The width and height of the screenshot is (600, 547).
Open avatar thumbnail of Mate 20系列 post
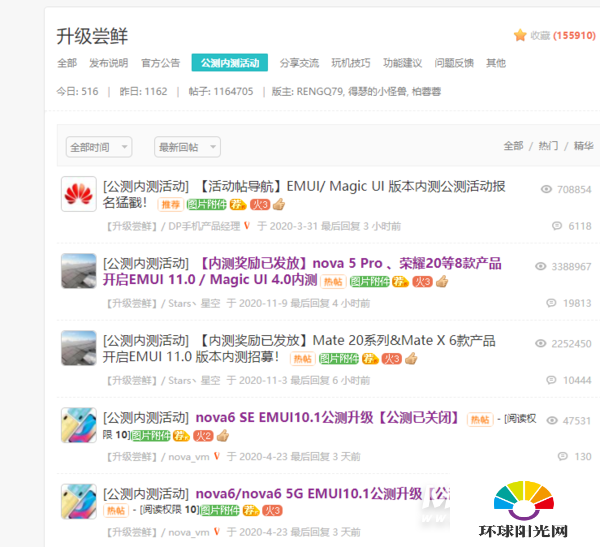(x=79, y=348)
